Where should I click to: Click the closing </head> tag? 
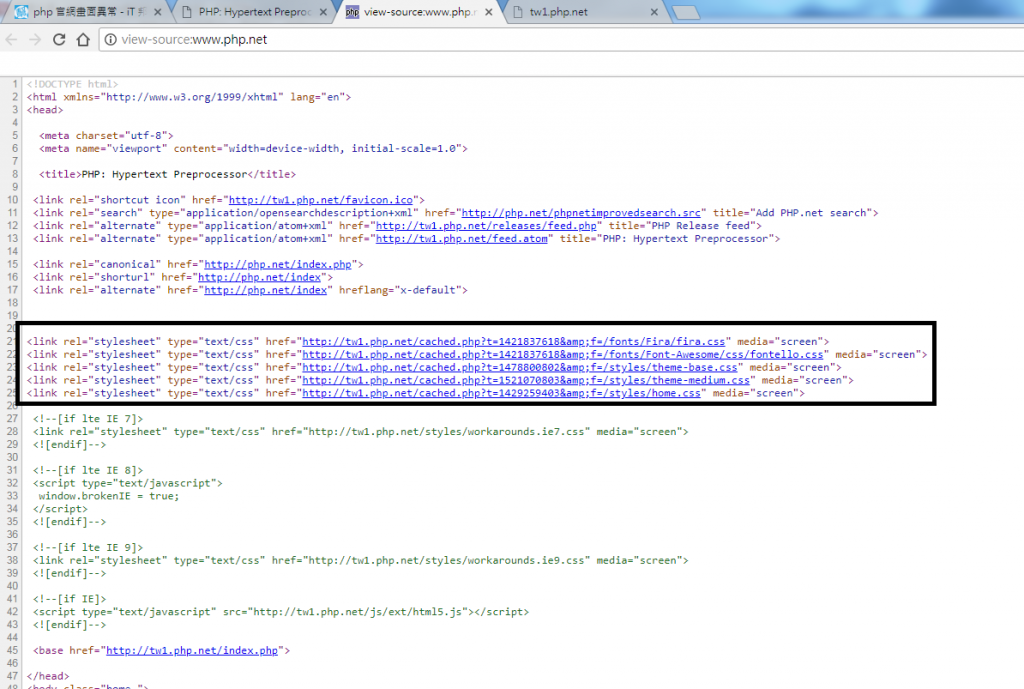[x=48, y=676]
